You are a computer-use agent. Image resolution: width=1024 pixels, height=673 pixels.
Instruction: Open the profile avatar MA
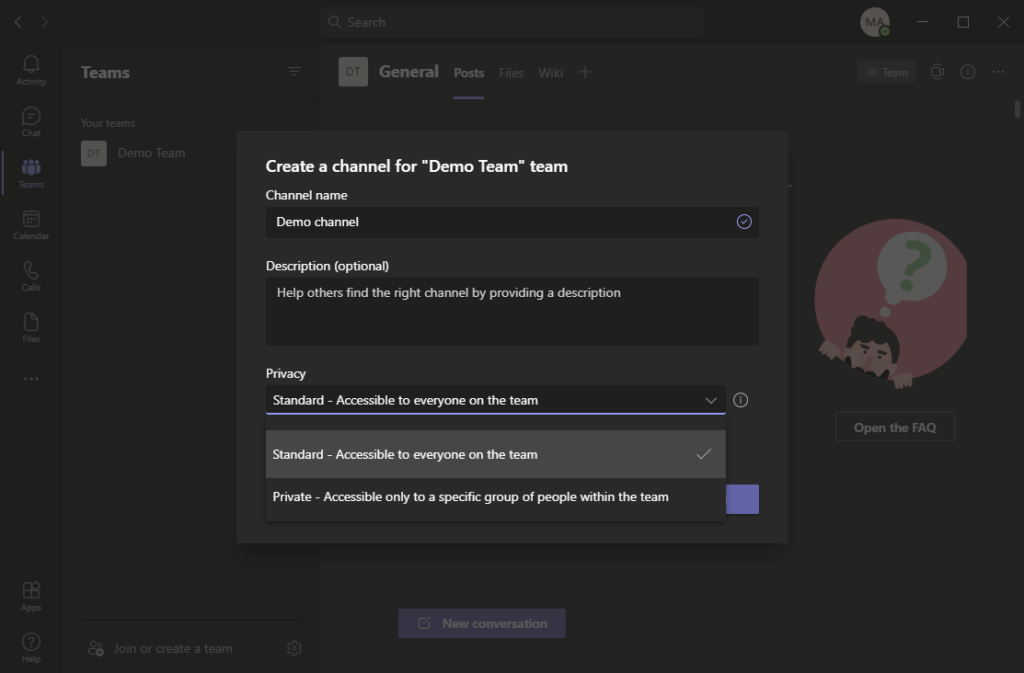click(874, 22)
